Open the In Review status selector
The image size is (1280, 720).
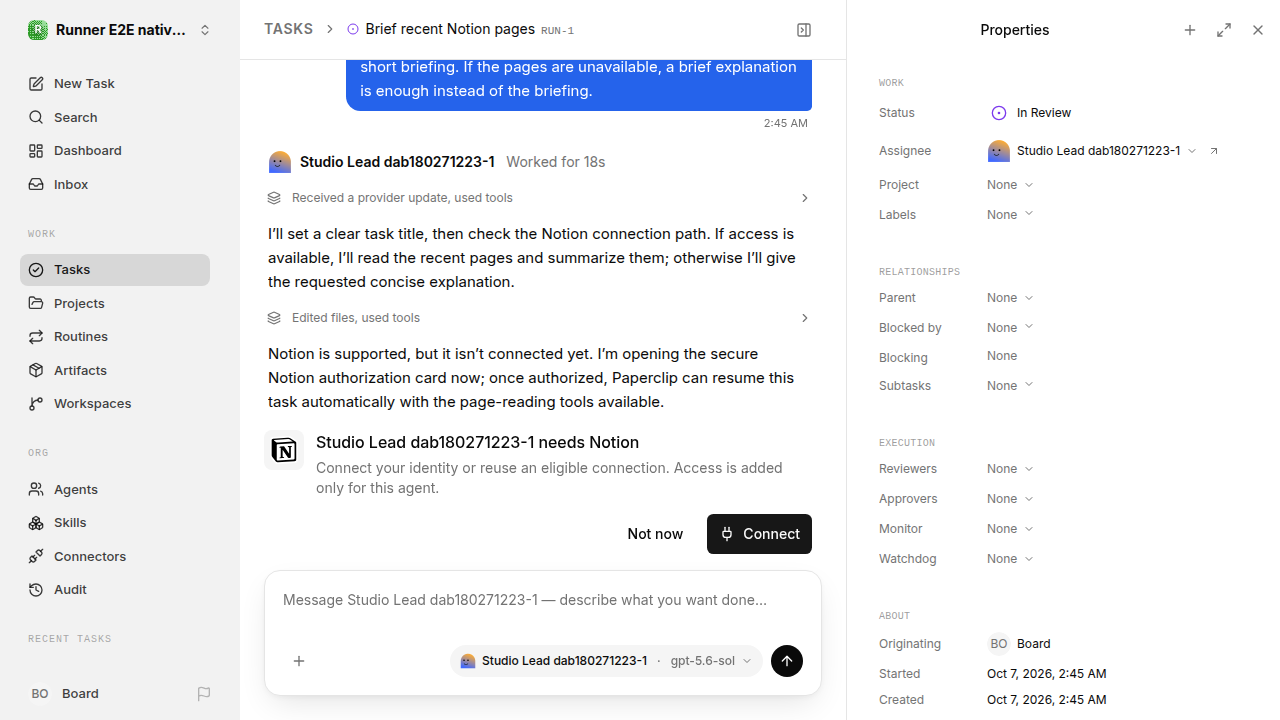tap(1031, 113)
